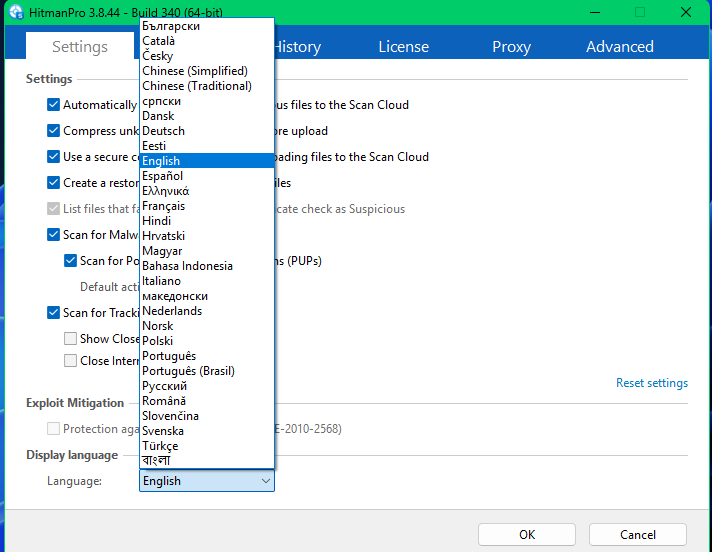Select the Settings tab
Screen dimensions: 712x552
coord(80,47)
